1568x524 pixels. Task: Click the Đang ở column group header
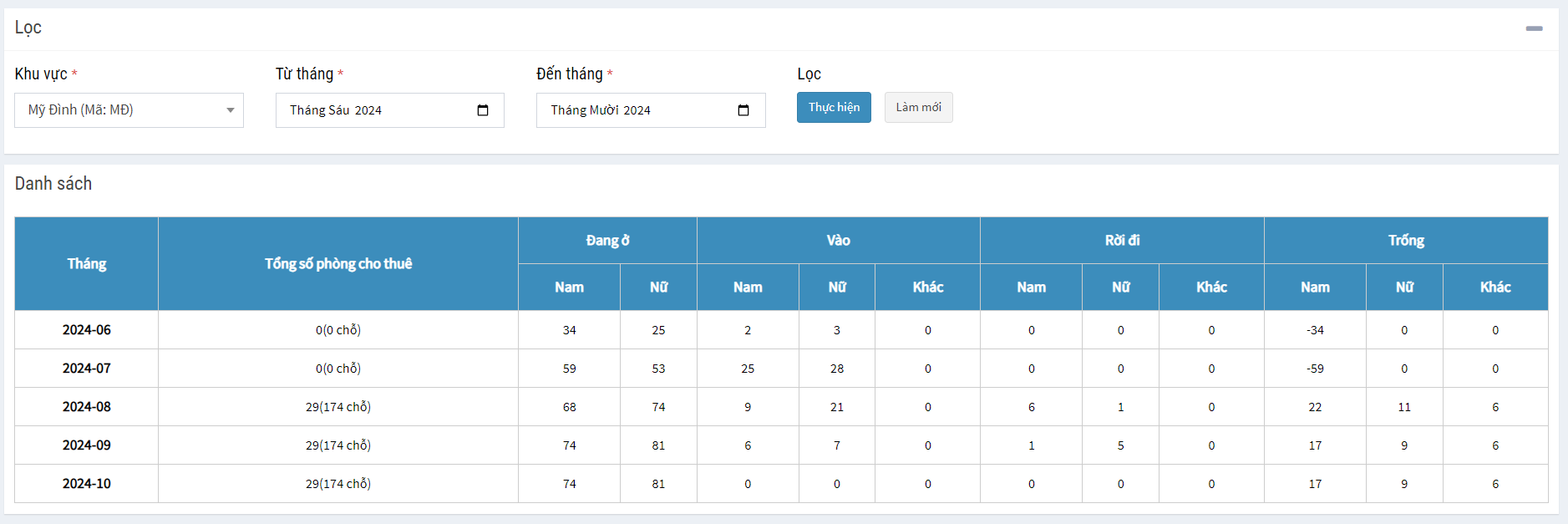[x=607, y=241]
